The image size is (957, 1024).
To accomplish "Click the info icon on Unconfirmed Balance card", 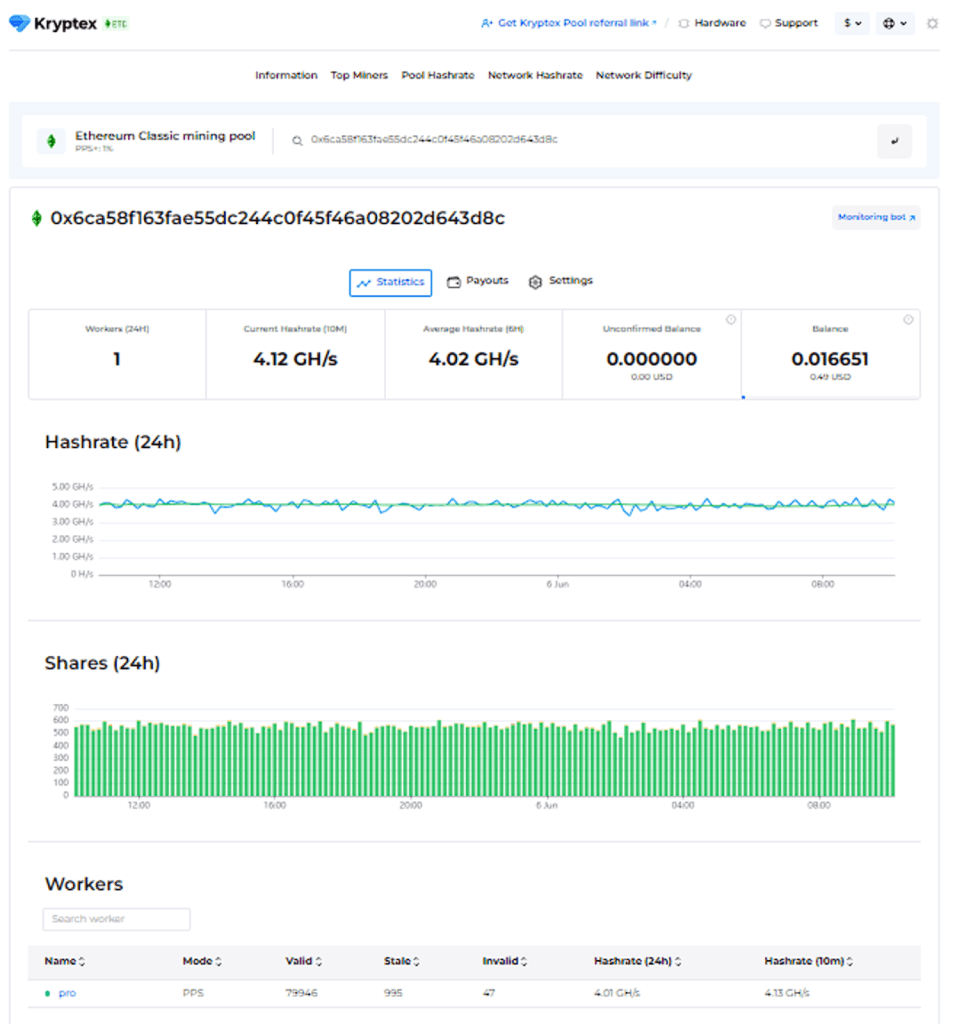I will [731, 319].
